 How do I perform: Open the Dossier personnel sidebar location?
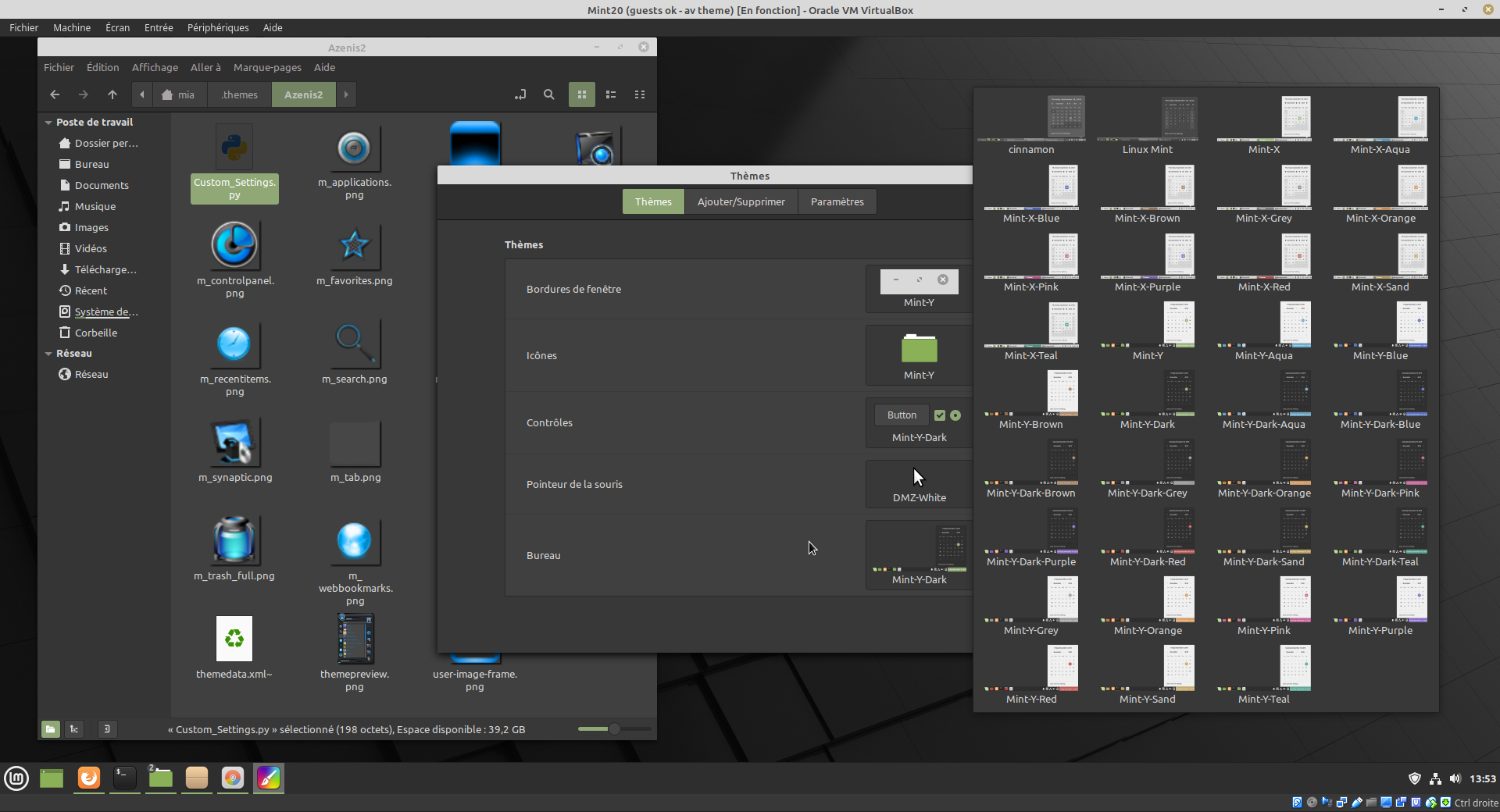(98, 143)
